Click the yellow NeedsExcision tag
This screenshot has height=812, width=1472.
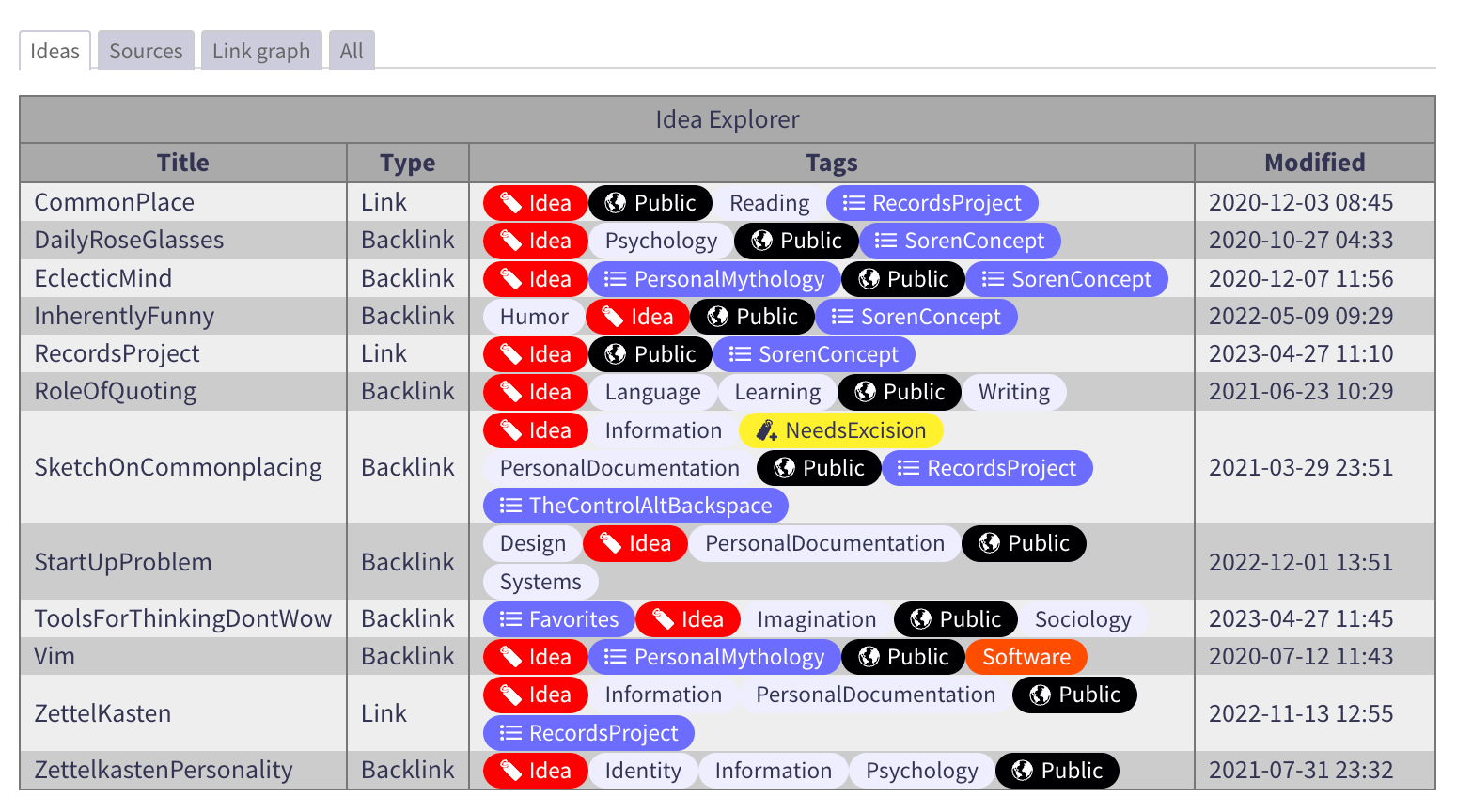[840, 430]
